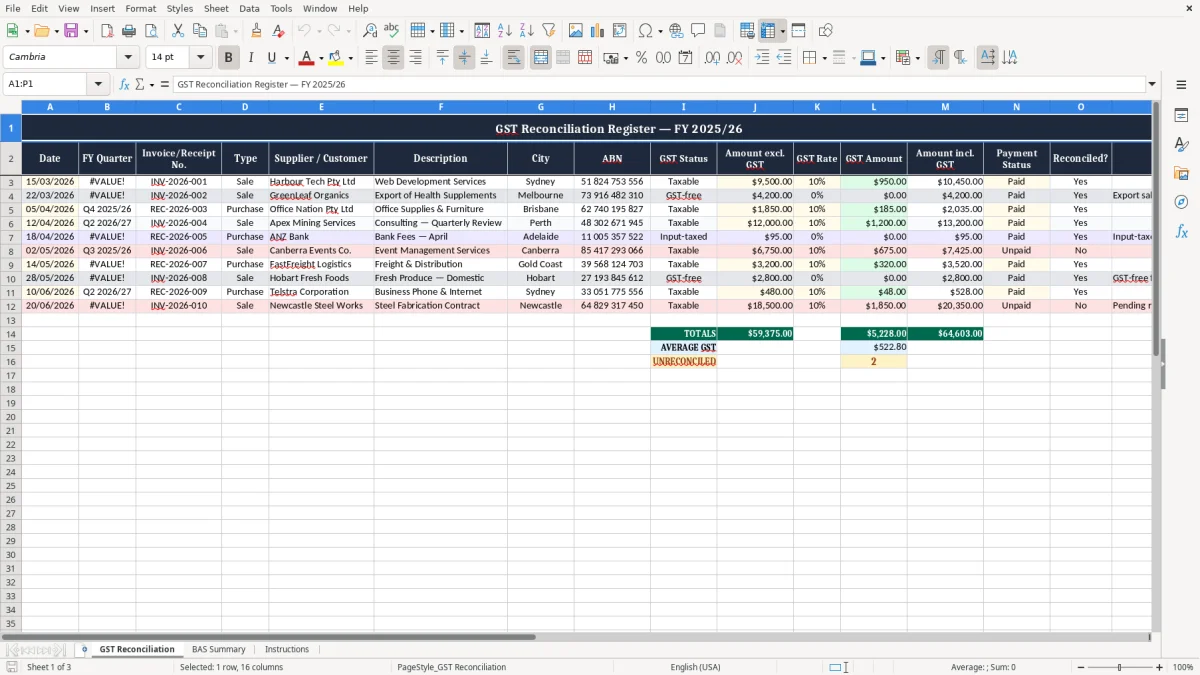This screenshot has height=675, width=1200.
Task: Toggle wrap text
Action: pyautogui.click(x=514, y=58)
